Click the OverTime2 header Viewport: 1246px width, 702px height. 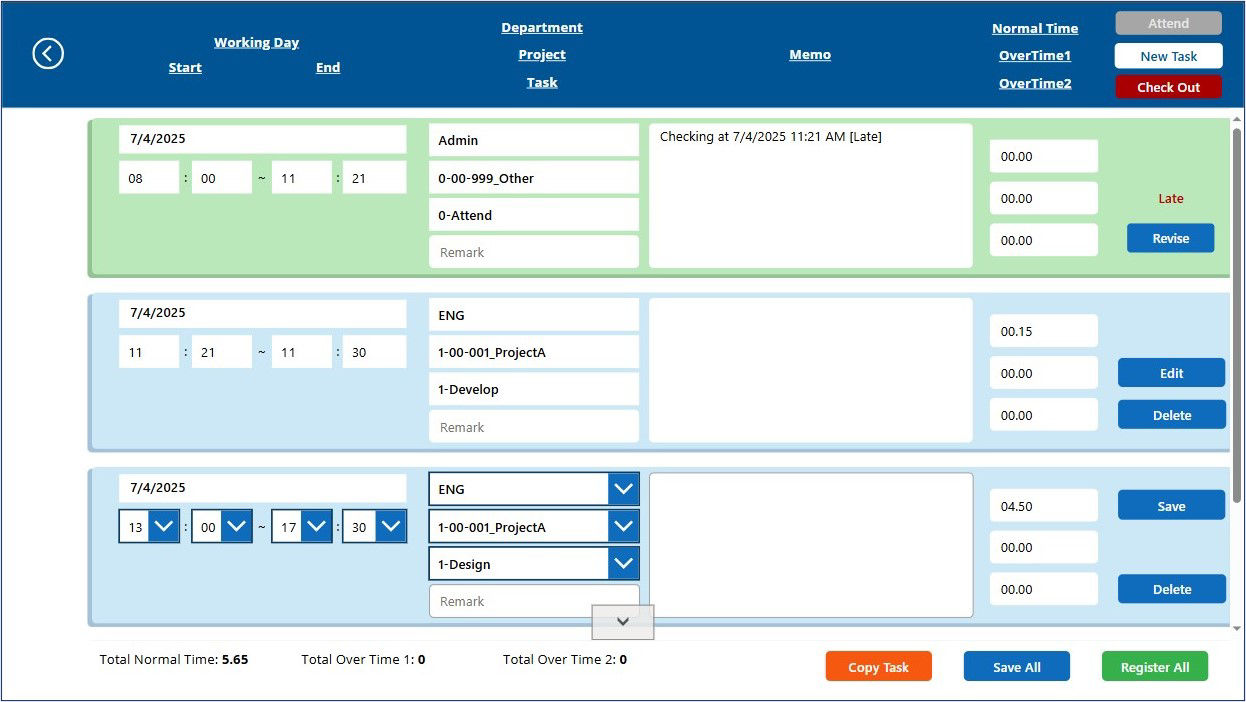click(x=1035, y=84)
